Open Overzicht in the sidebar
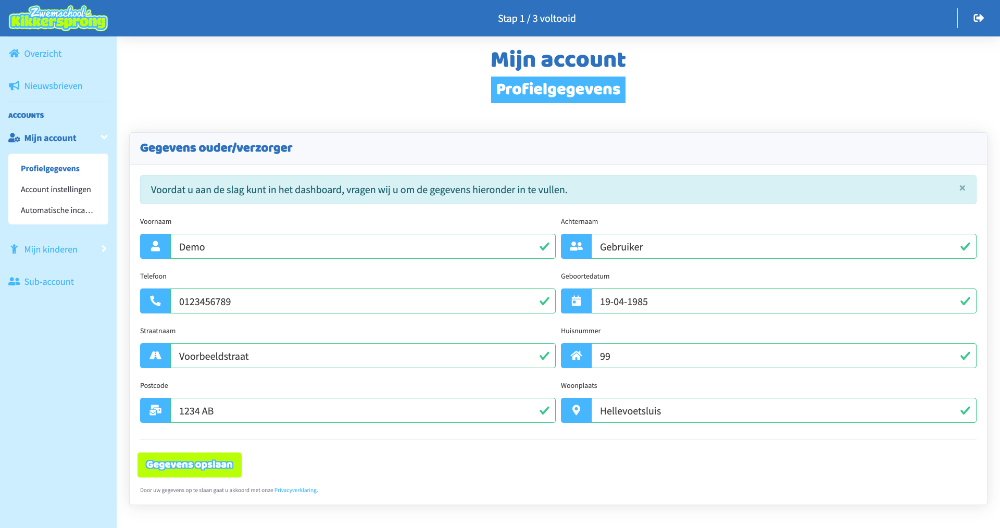 click(42, 53)
